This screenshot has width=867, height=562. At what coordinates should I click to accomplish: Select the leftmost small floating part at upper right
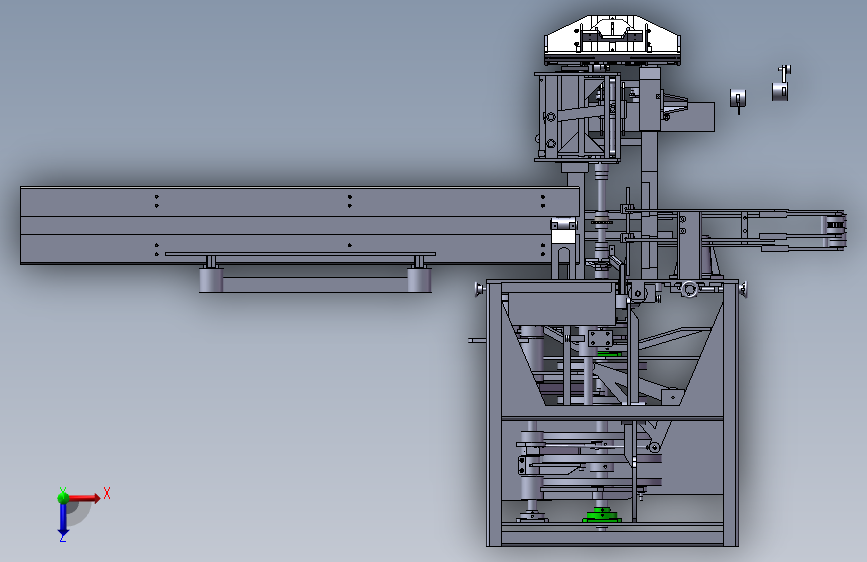[738, 100]
